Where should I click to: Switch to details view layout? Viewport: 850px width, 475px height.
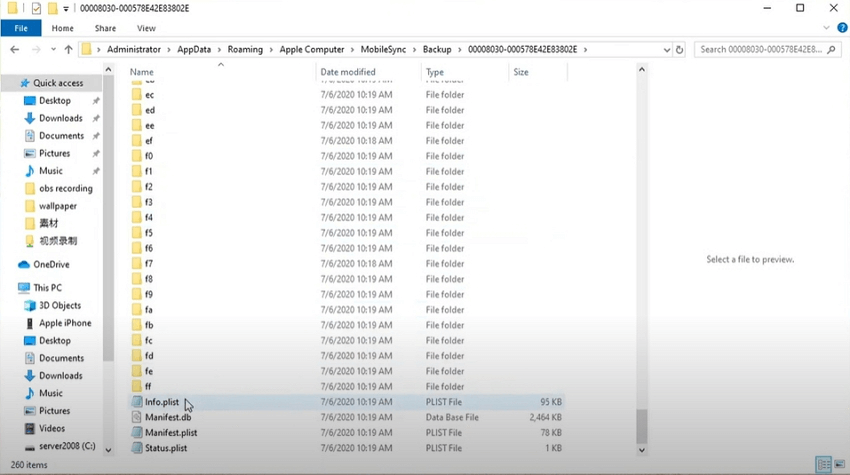pyautogui.click(x=821, y=465)
